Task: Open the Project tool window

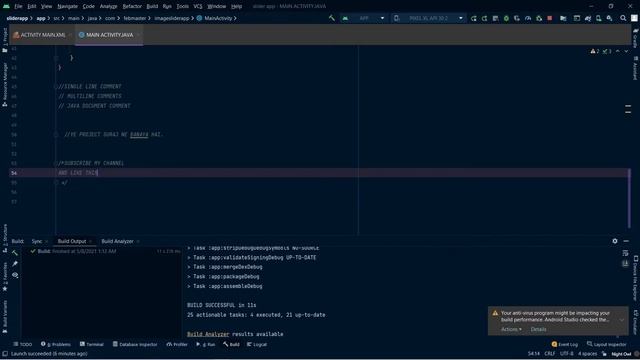Action: pos(4,40)
